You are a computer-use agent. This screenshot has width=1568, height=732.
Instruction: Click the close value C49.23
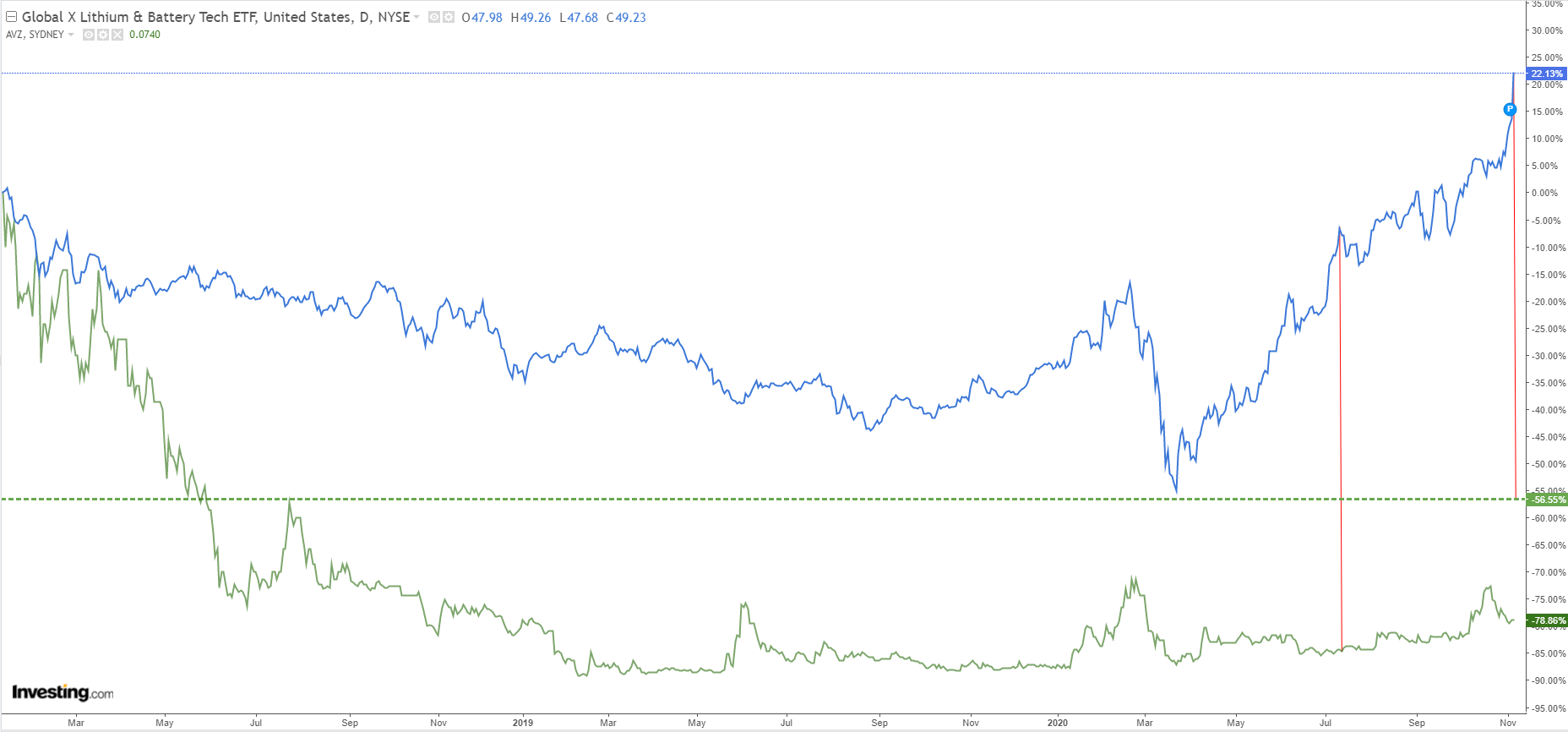[x=626, y=17]
